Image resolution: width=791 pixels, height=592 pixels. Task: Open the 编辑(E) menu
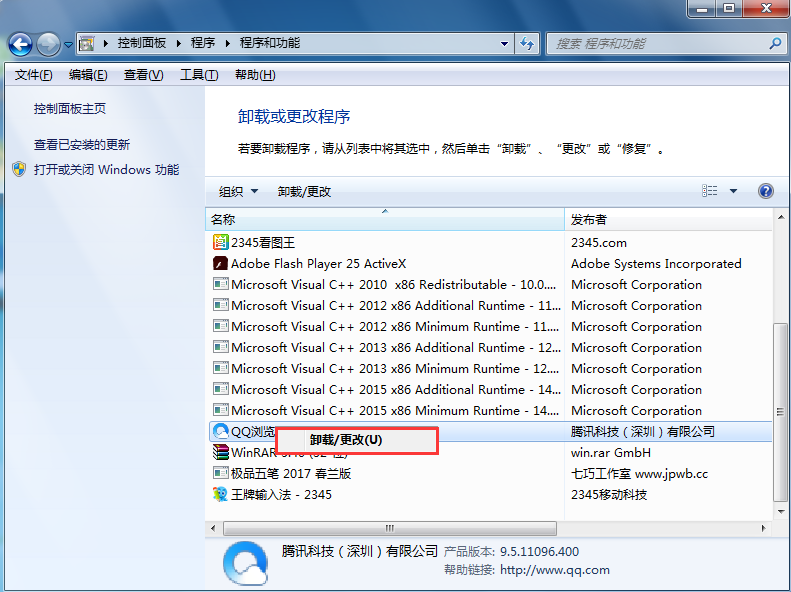pyautogui.click(x=88, y=75)
